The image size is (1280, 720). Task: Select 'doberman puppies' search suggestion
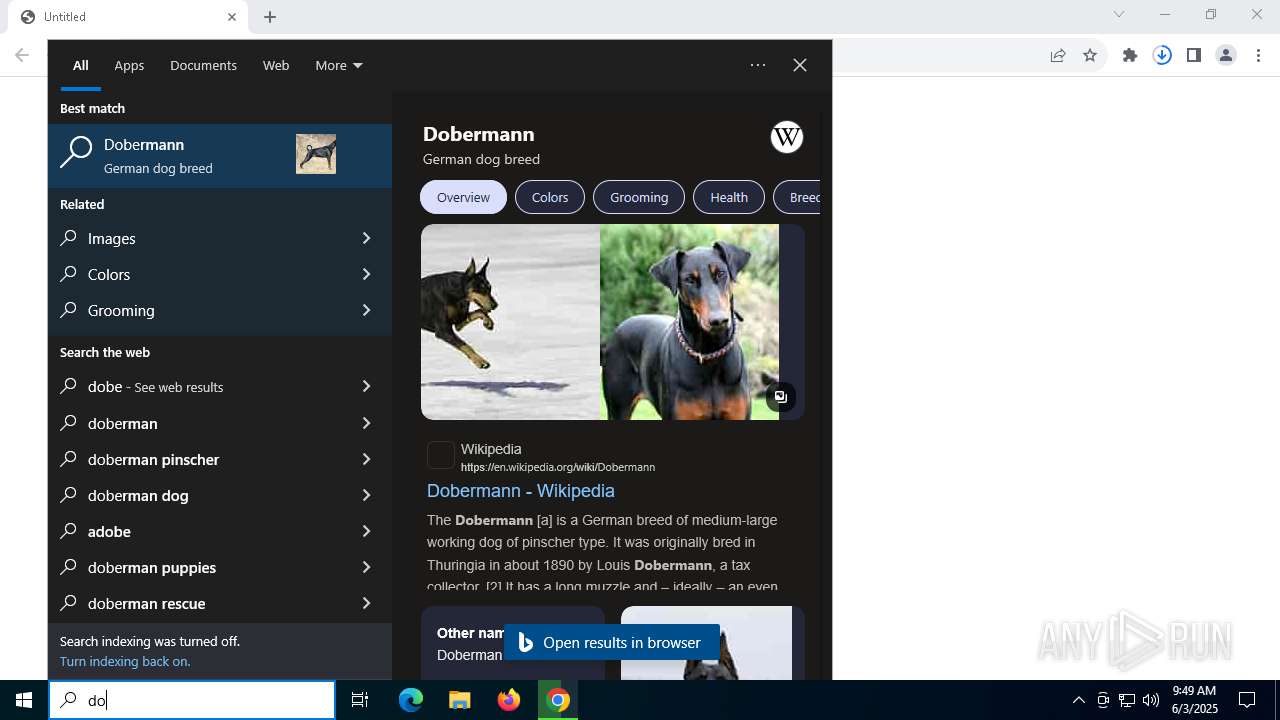click(x=220, y=567)
